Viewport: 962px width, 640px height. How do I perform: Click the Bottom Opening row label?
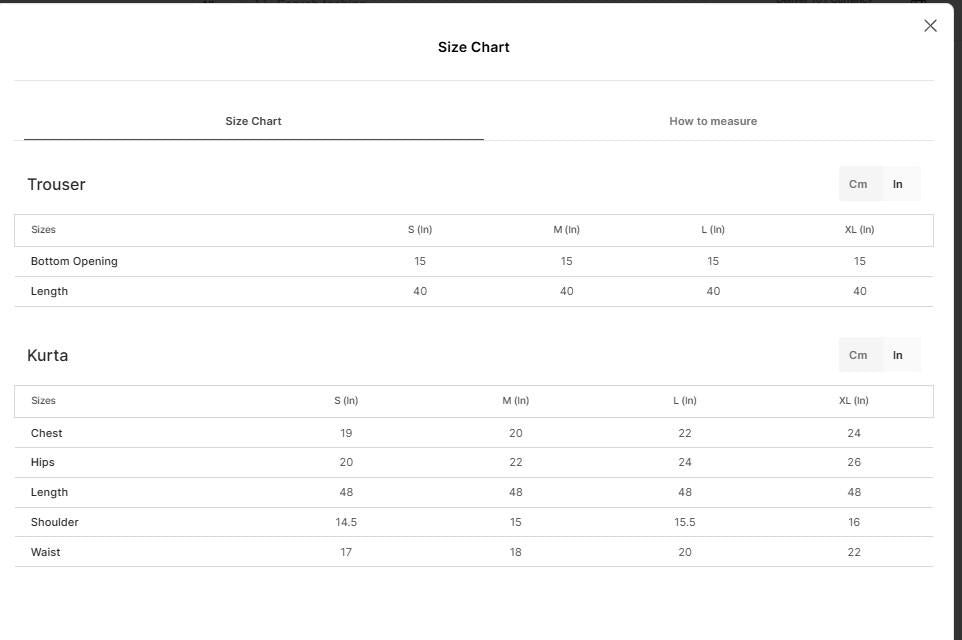coord(74,261)
